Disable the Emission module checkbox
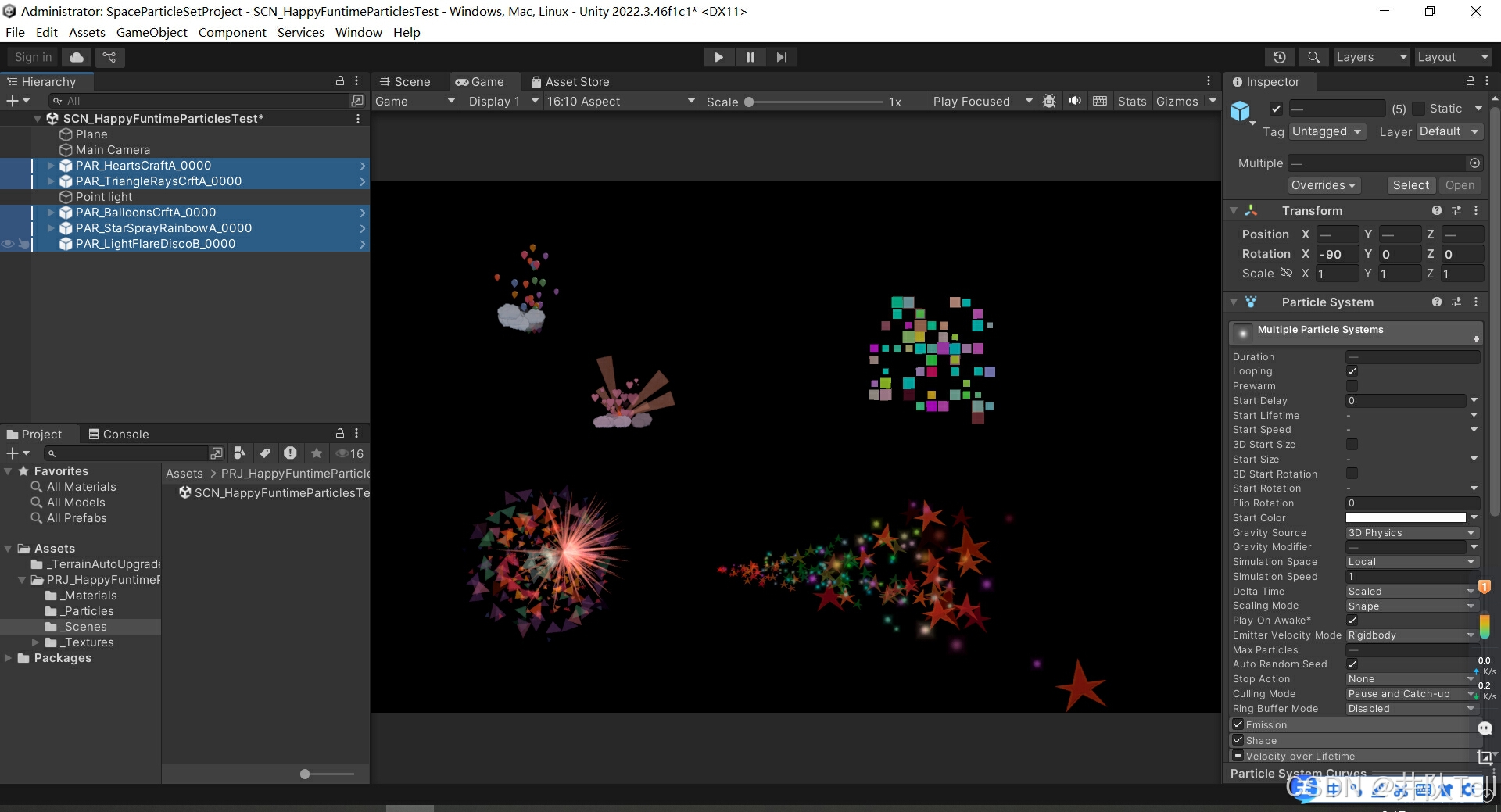Screen dimensions: 1501x812 tap(1238, 724)
